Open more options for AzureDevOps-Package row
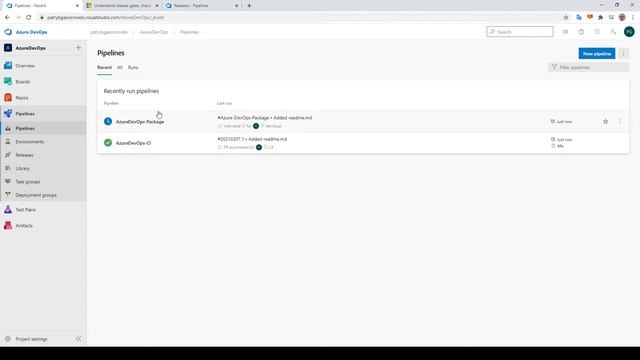640x360 pixels. (620, 122)
